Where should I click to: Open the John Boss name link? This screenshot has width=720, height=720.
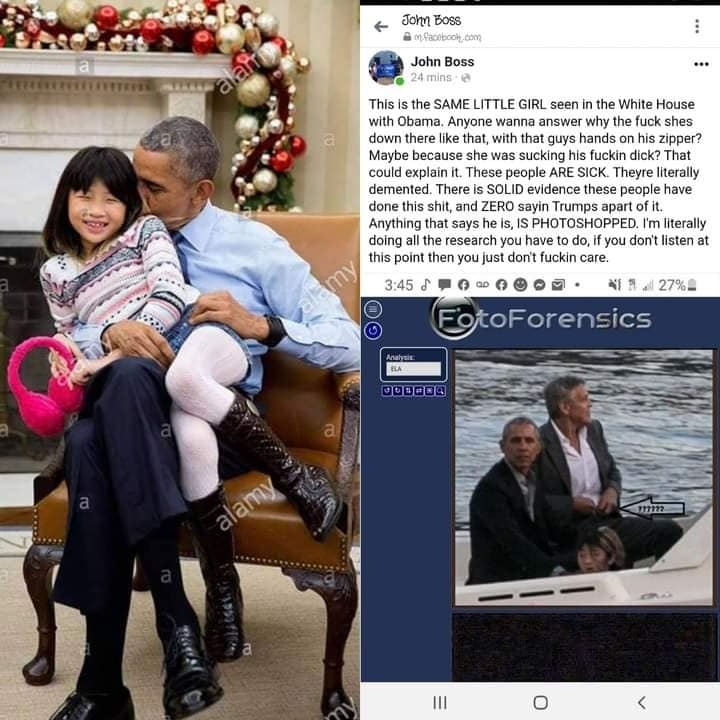442,62
